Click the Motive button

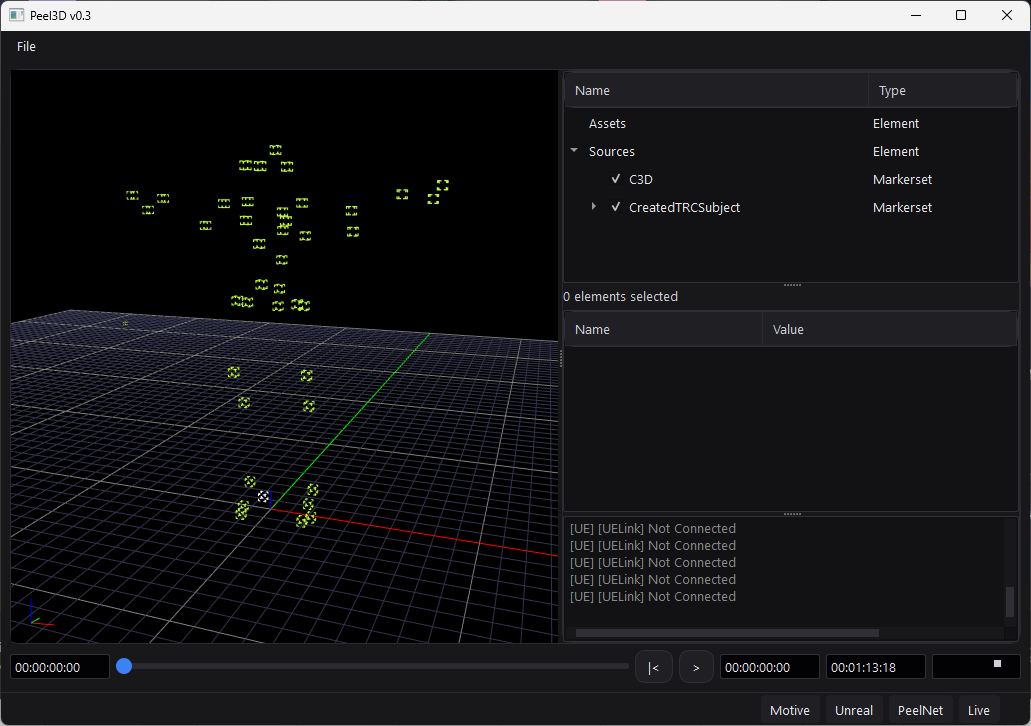[x=789, y=710]
